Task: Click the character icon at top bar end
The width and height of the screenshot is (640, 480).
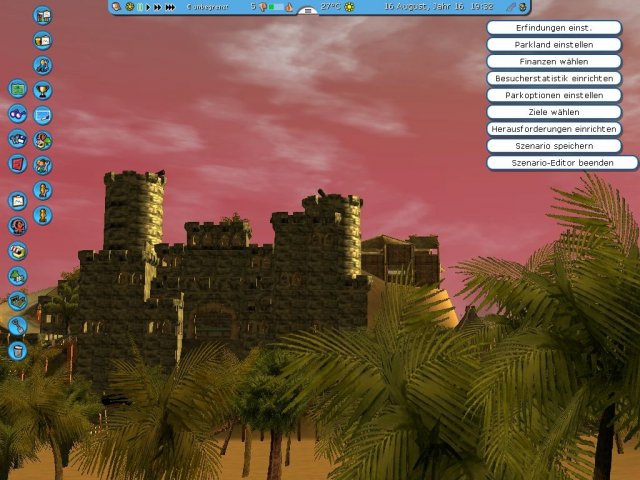Action: pos(522,7)
